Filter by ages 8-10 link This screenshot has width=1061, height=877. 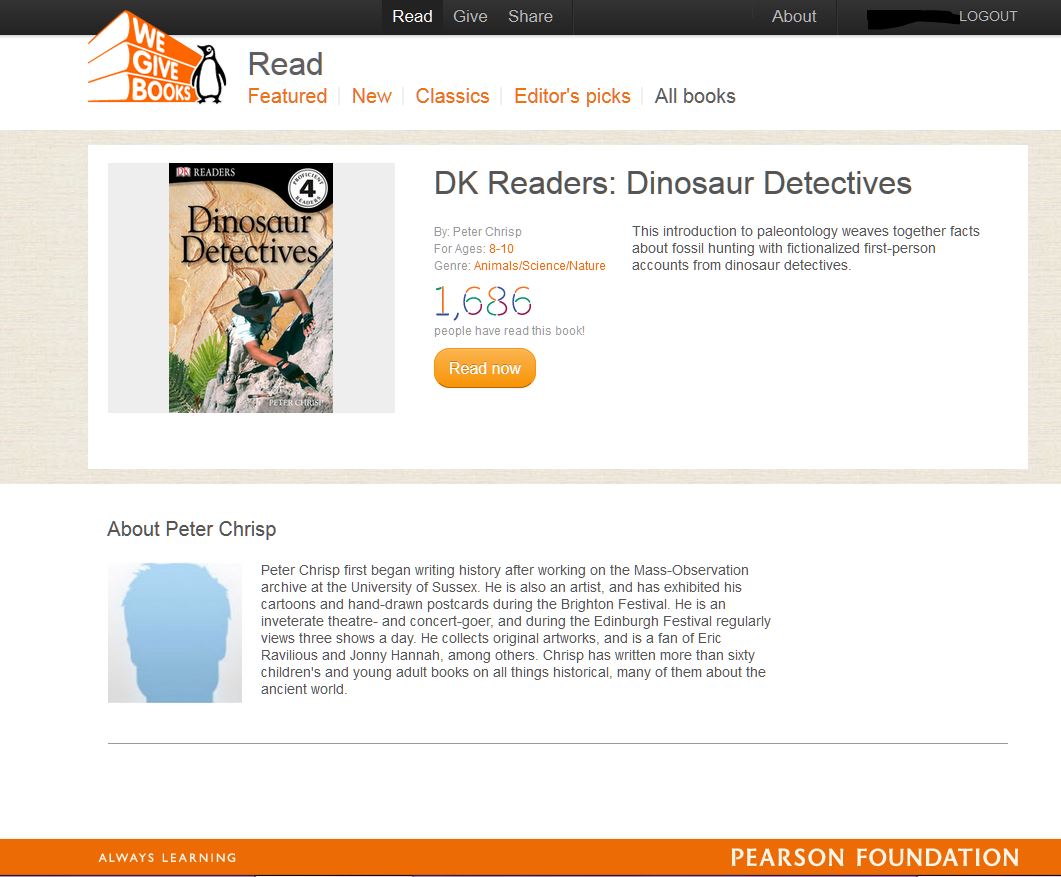(501, 248)
